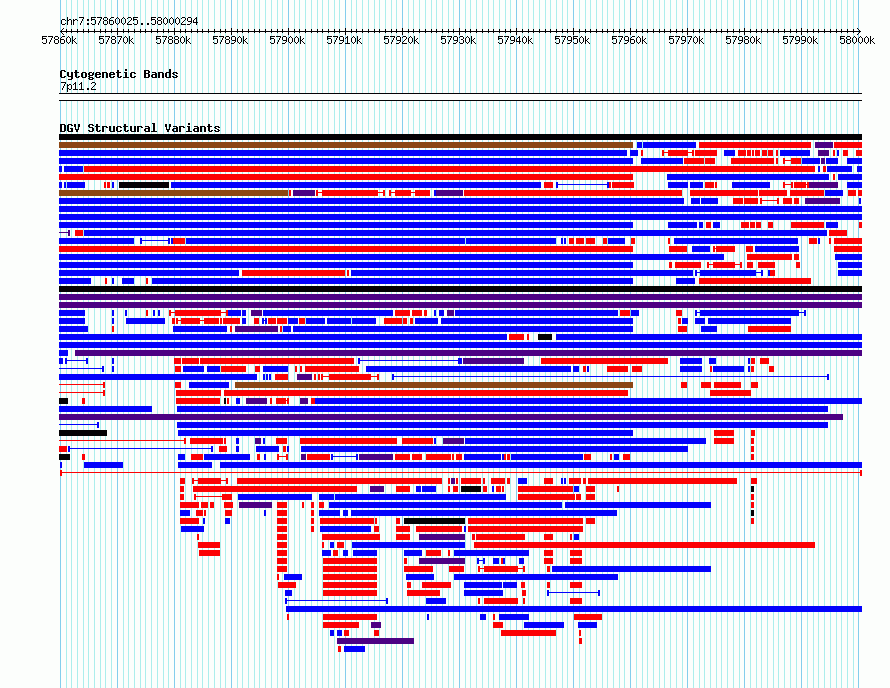Click the thin blue capped line spanning 57920k to 57995k

click(610, 377)
